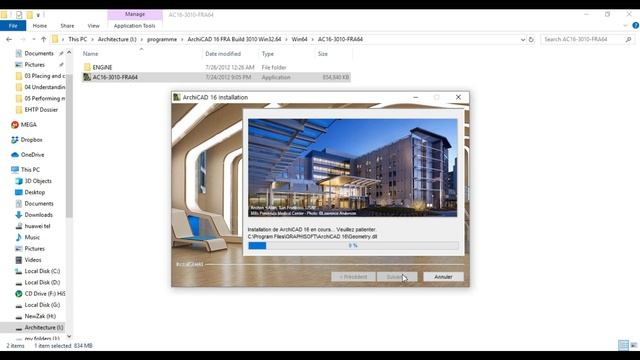Select the ENGINE folder icon
This screenshot has height=360, width=640.
[87, 67]
